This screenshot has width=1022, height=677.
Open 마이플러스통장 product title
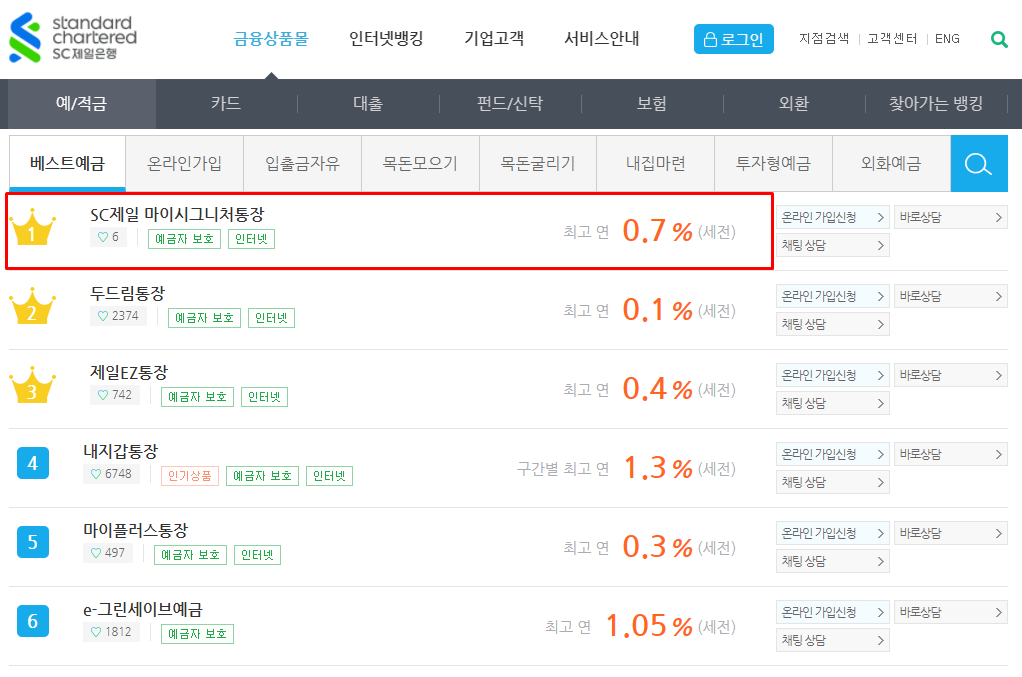click(136, 530)
